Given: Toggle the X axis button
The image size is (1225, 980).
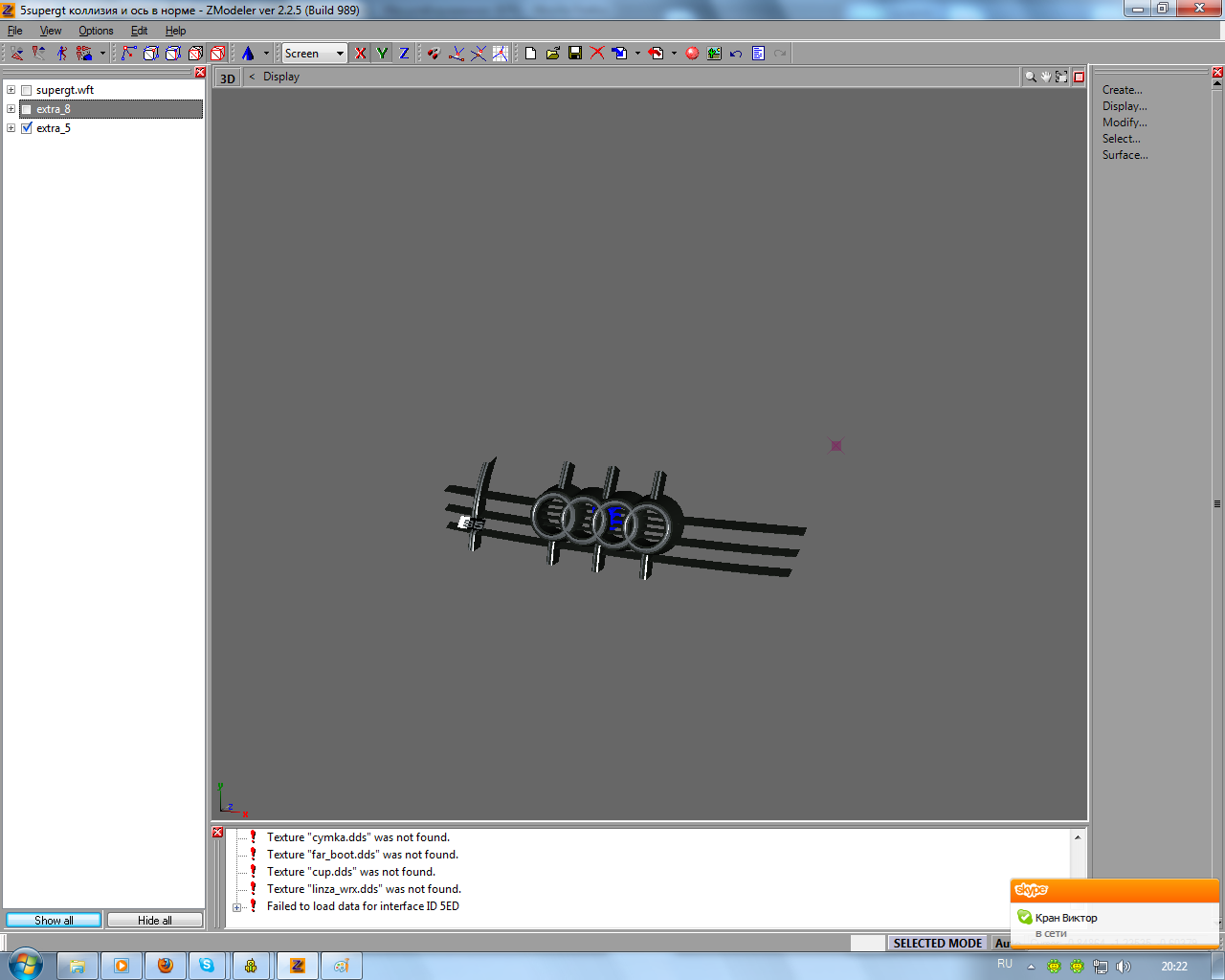Looking at the screenshot, I should pyautogui.click(x=360, y=54).
